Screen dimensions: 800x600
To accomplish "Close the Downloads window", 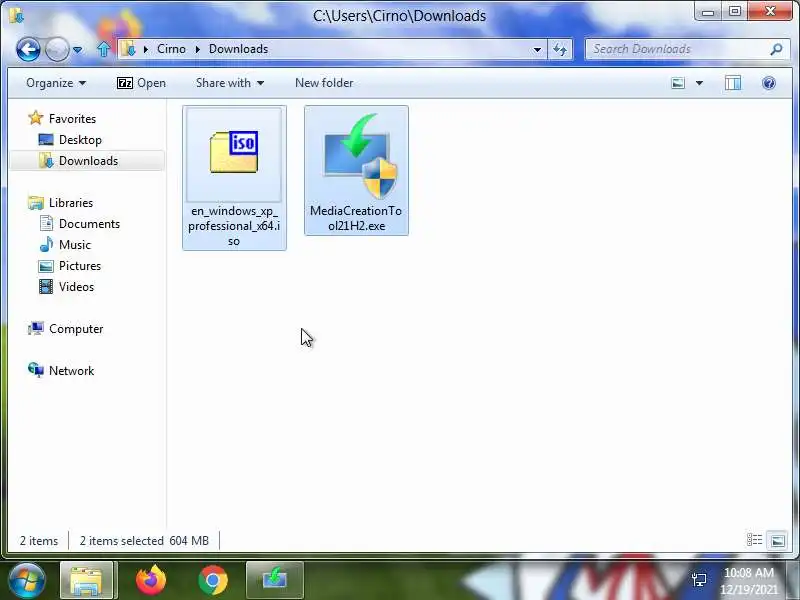I will (770, 12).
